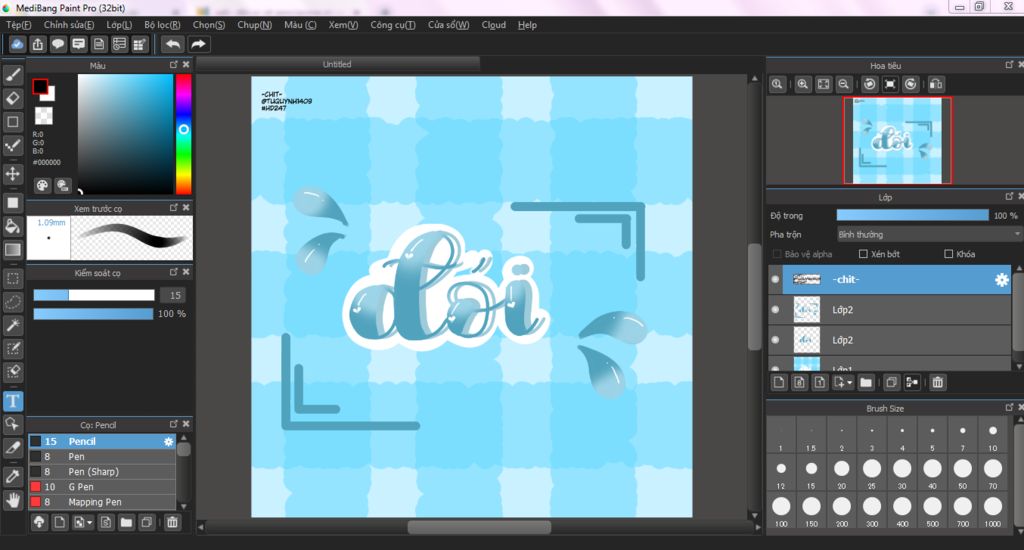Select the Text tool
1024x550 pixels.
(13, 400)
